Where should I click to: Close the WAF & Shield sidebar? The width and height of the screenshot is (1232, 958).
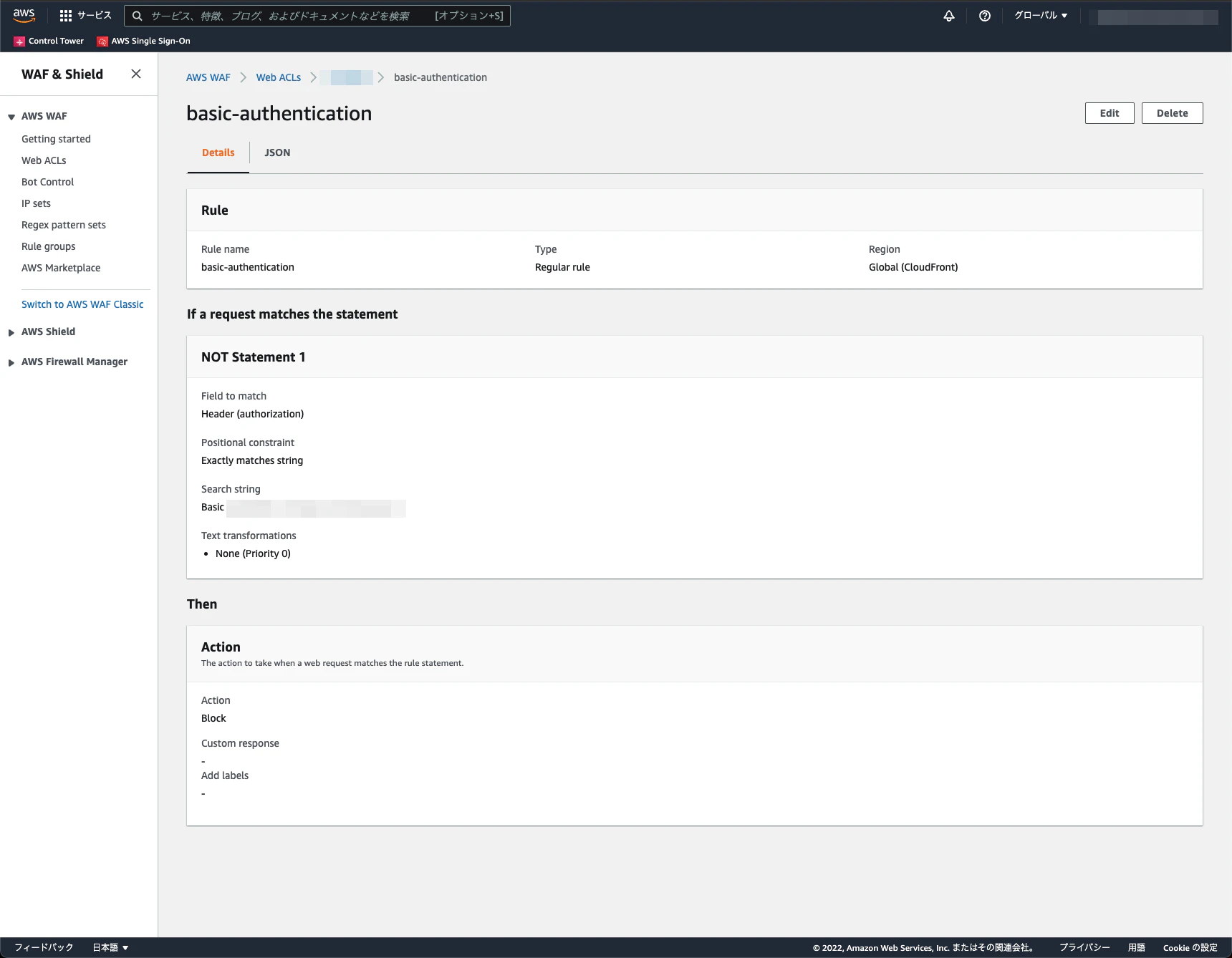(136, 74)
